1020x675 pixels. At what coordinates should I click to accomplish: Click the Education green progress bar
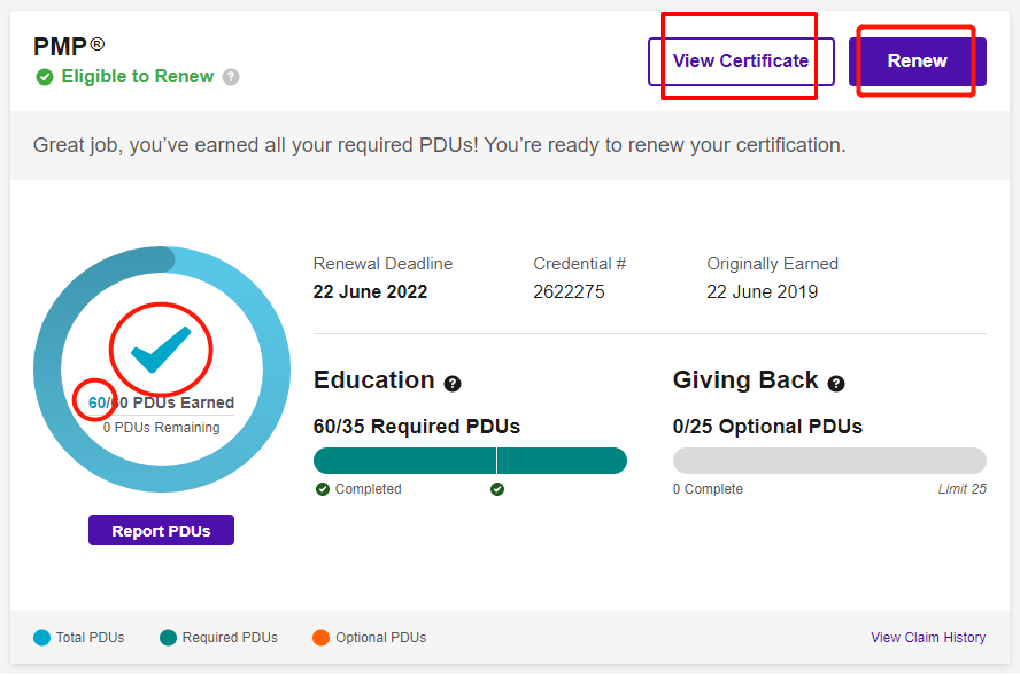pyautogui.click(x=470, y=461)
